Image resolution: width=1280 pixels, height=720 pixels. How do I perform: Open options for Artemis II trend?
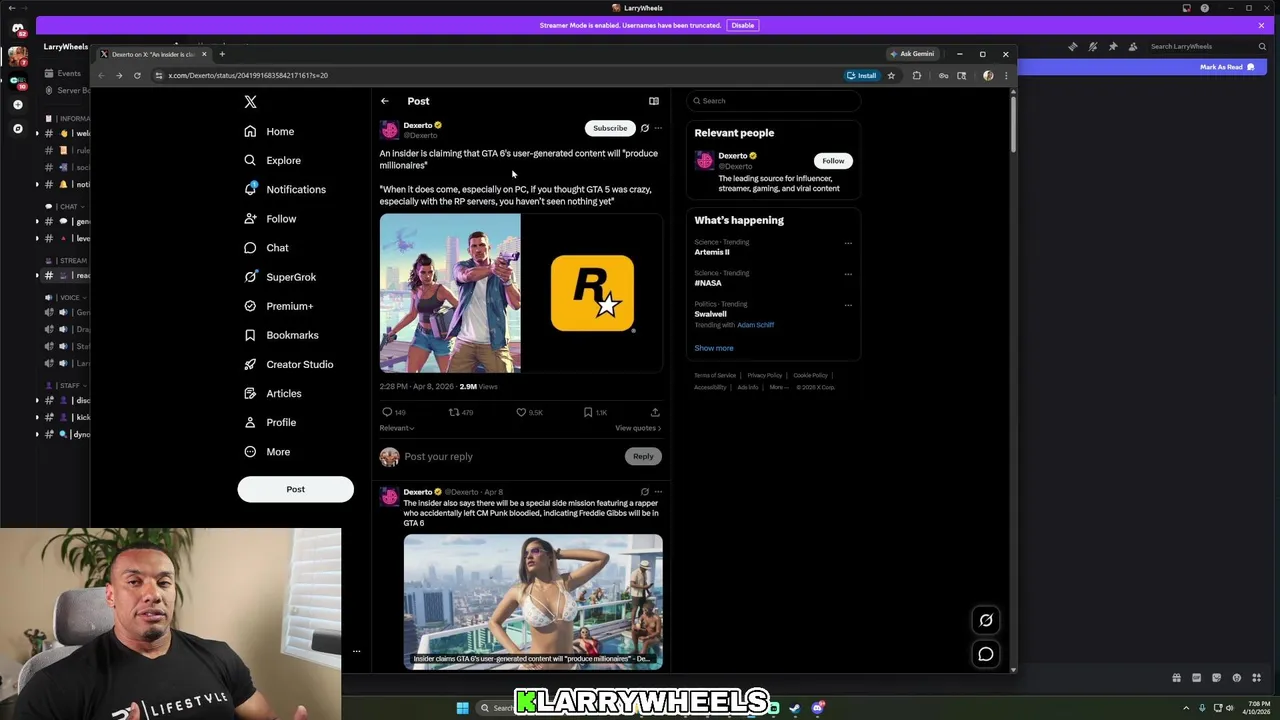click(x=848, y=243)
